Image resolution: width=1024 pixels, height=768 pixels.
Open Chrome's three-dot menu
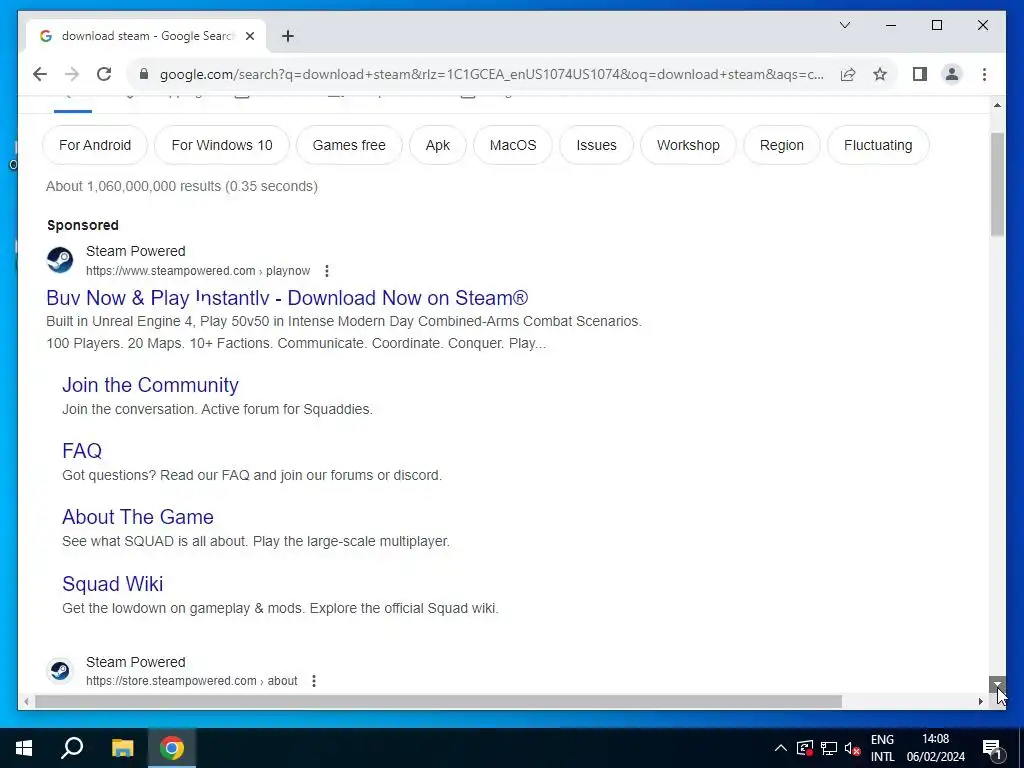[x=984, y=74]
